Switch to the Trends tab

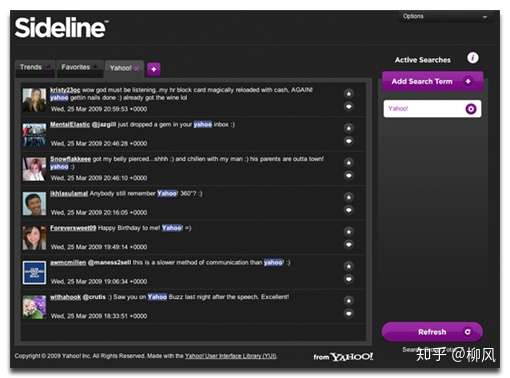coord(34,68)
